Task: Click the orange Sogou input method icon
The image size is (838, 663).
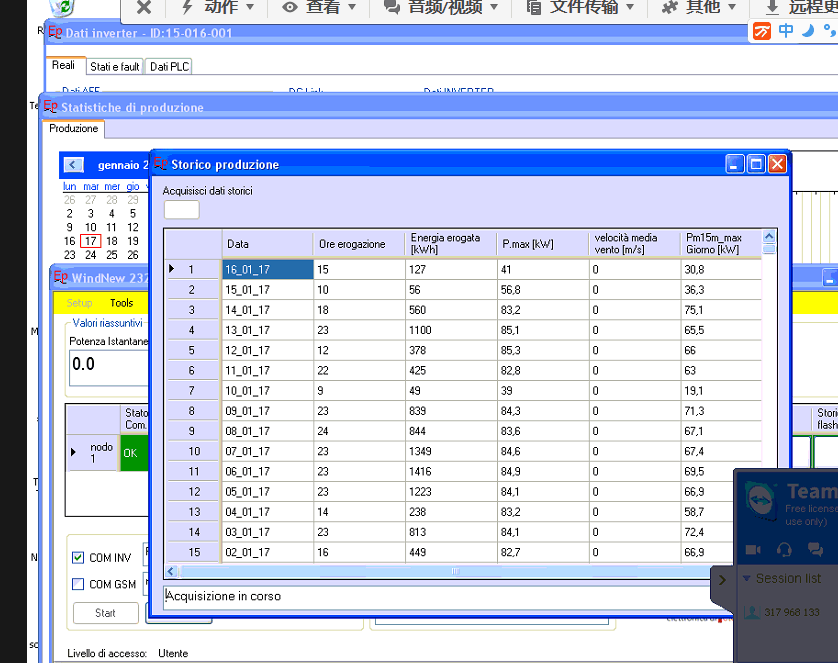Action: click(762, 31)
